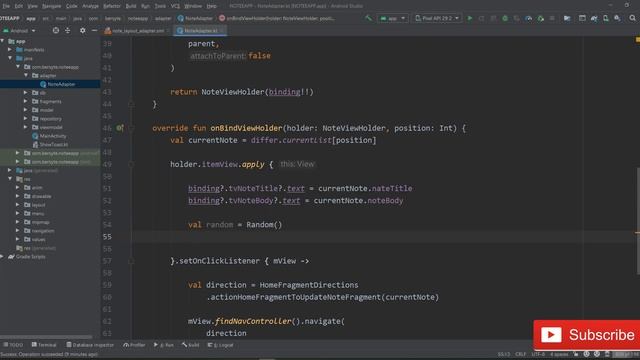Expand the fragments package

(26, 101)
